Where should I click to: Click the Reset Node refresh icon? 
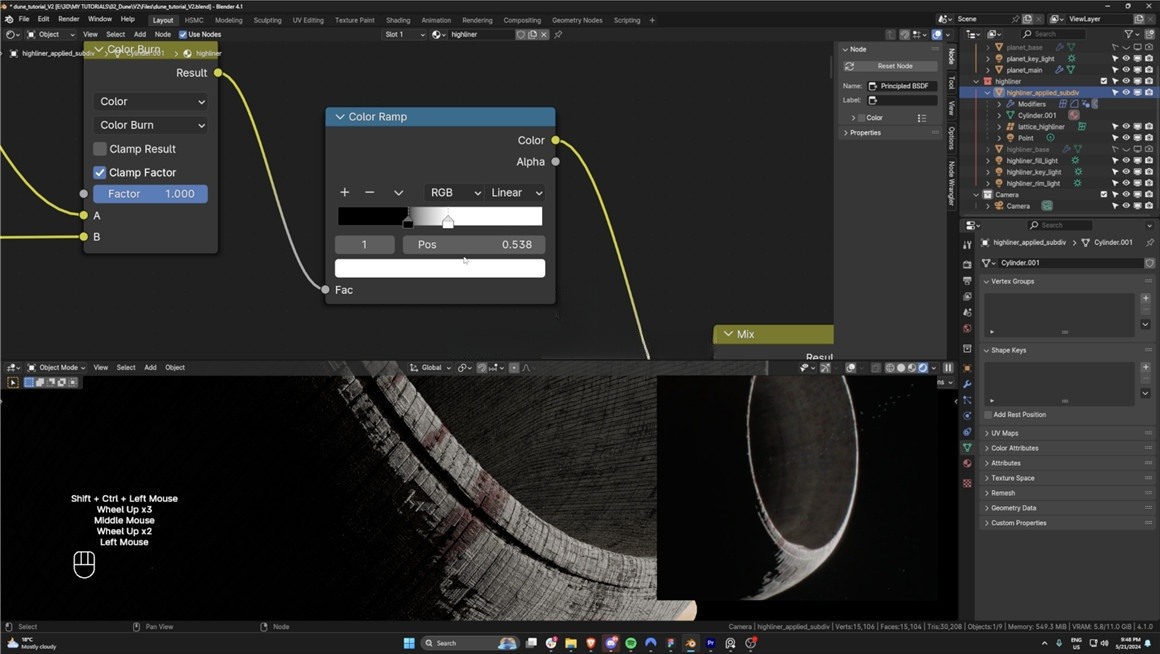click(849, 66)
